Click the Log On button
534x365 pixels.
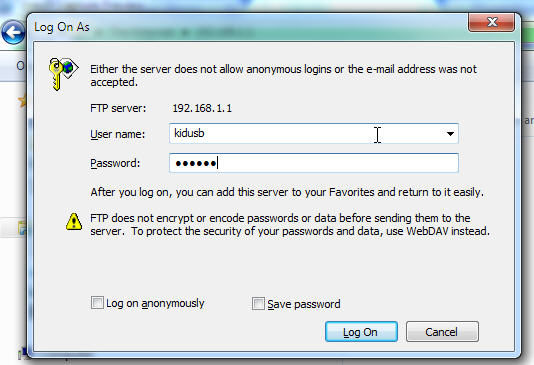[x=361, y=332]
